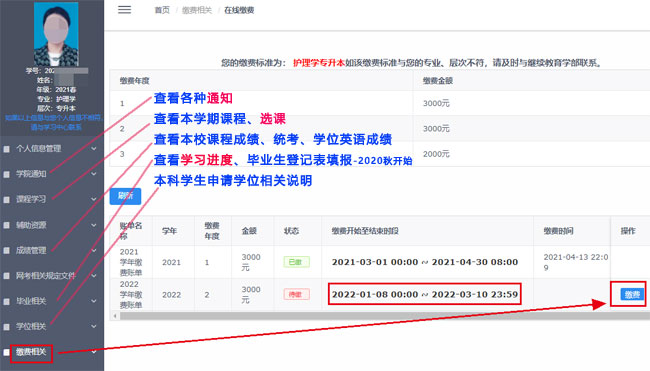Click the 待缴 status tag
The width and height of the screenshot is (650, 371).
point(296,294)
